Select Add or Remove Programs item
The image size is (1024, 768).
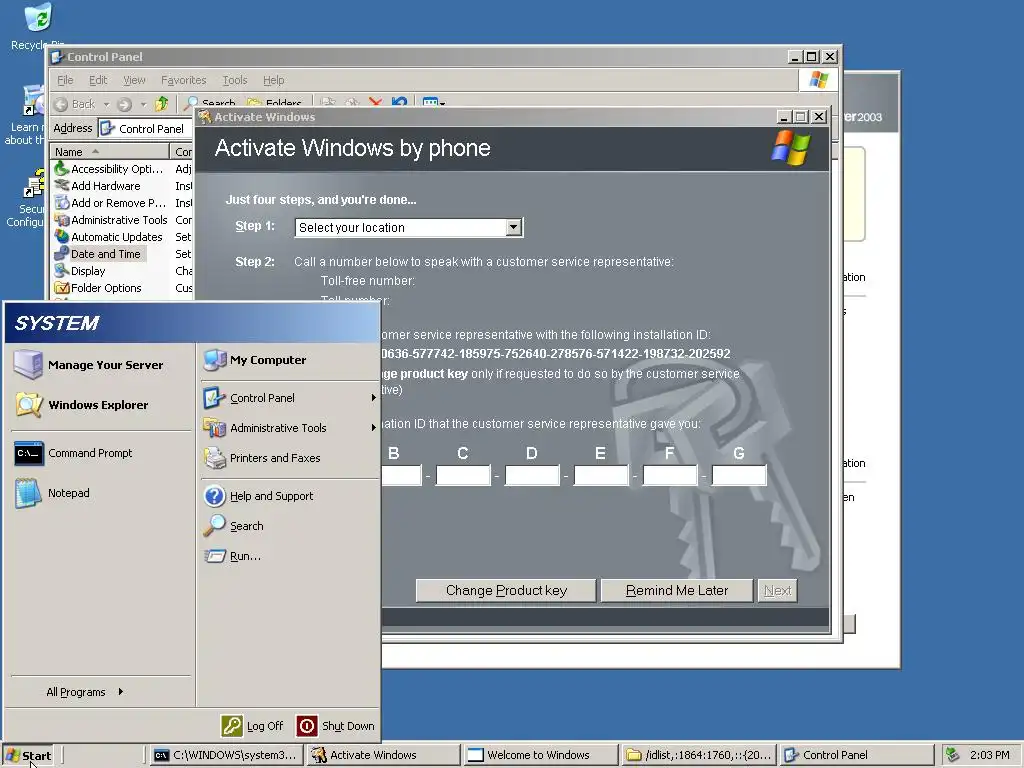click(x=110, y=203)
